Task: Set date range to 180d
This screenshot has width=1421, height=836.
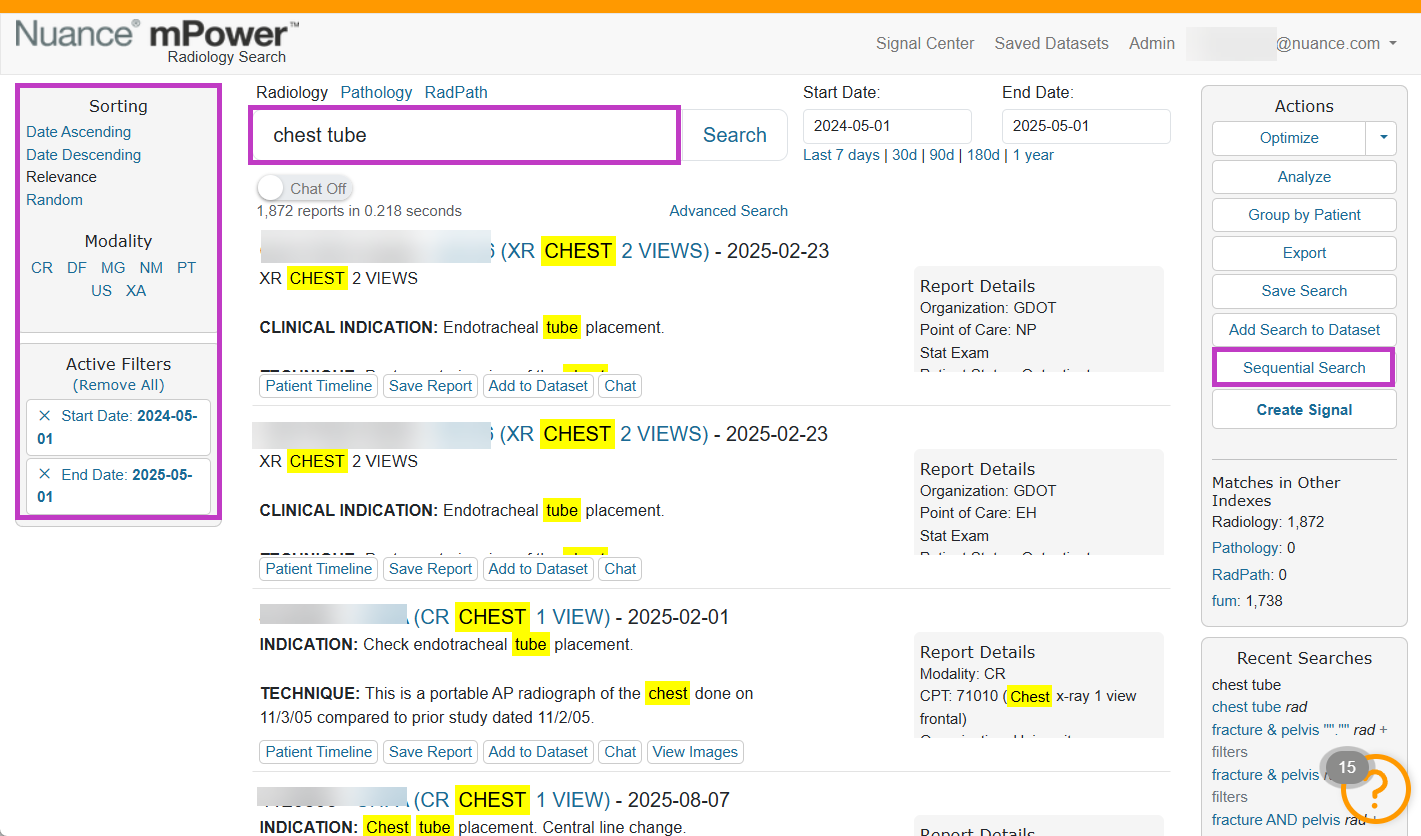Action: 983,155
